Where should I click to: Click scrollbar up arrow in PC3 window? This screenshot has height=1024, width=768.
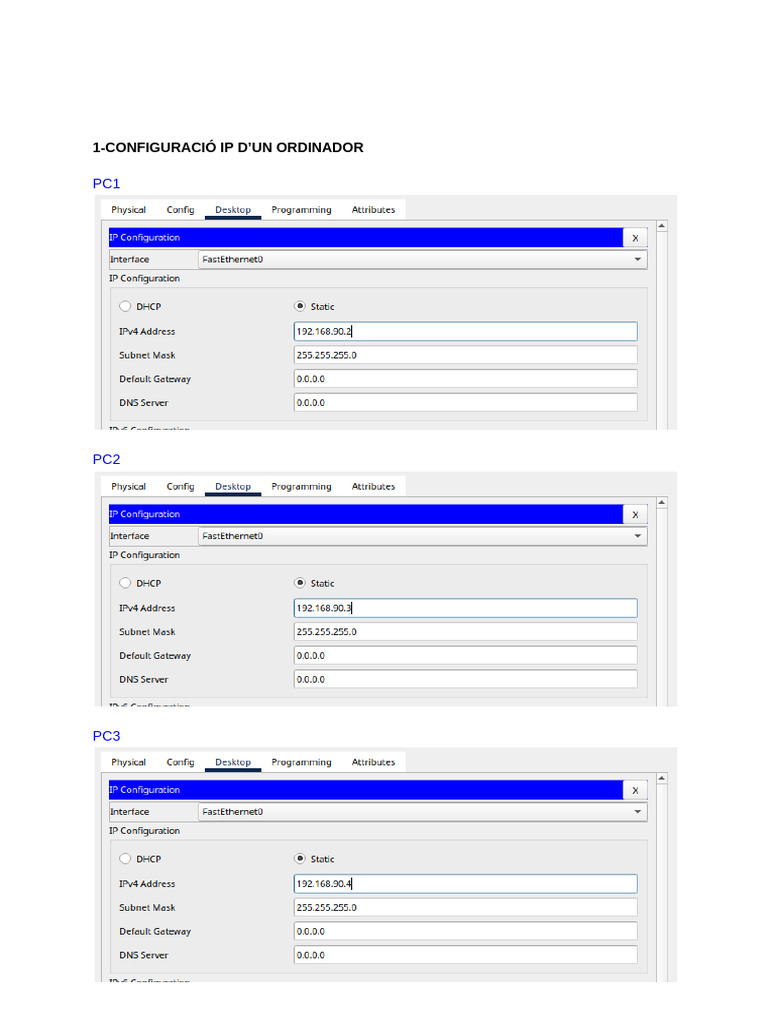662,778
